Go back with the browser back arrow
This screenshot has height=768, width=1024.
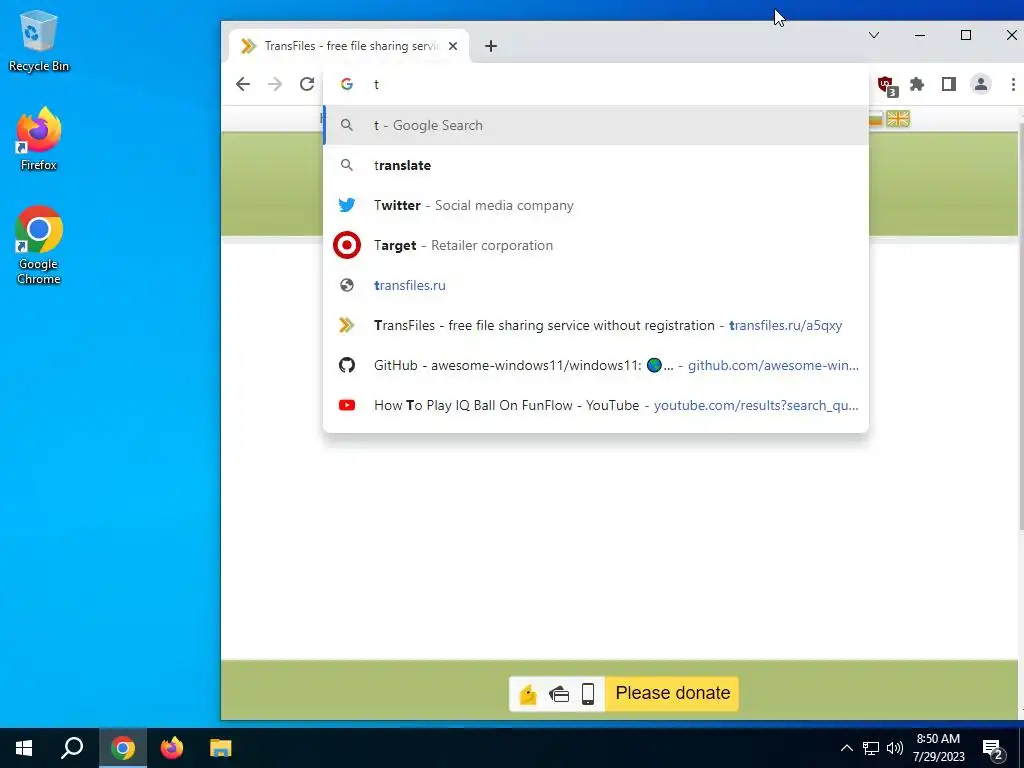coord(243,84)
